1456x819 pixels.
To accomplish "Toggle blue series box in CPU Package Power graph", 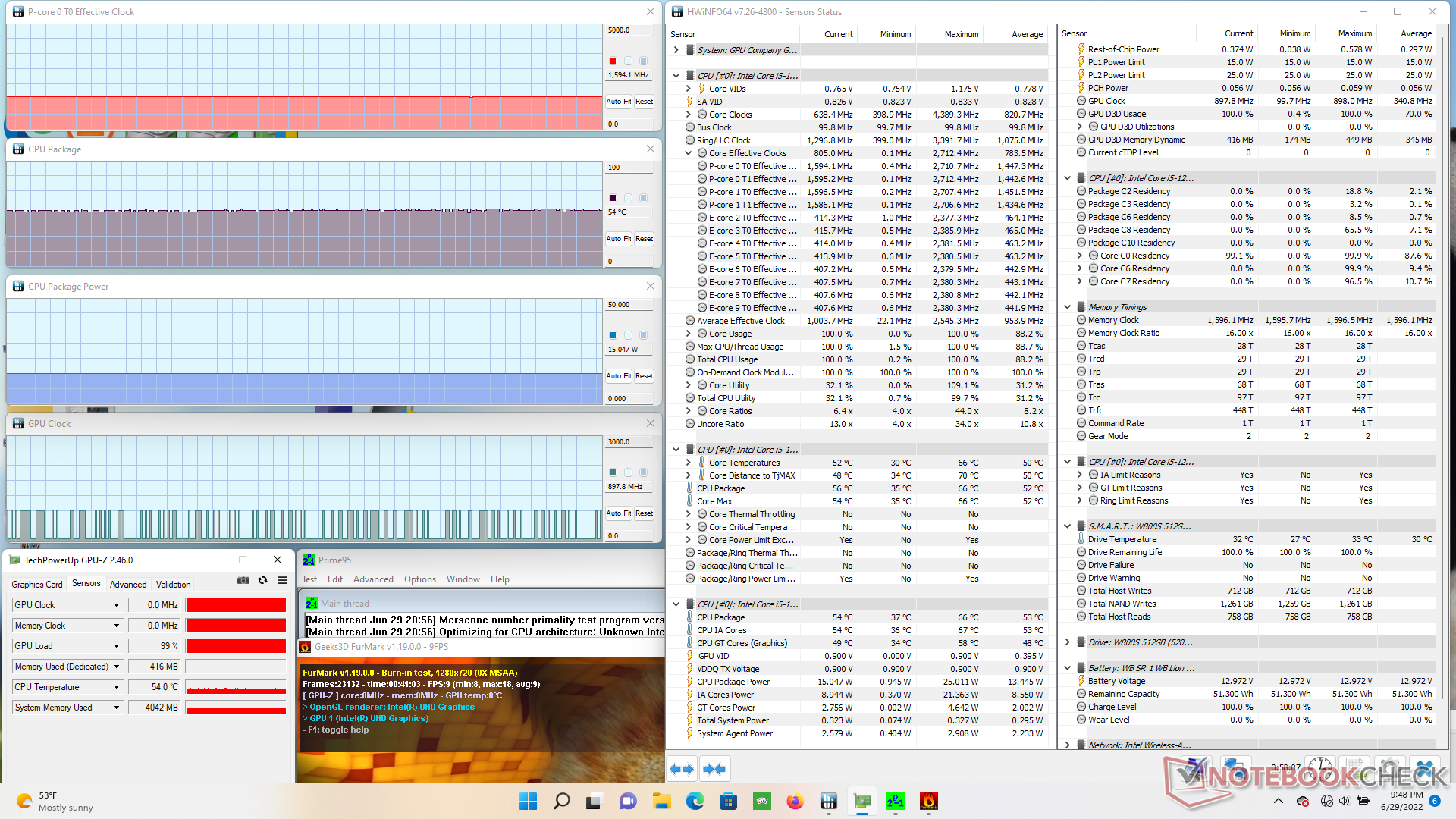I will pos(613,335).
